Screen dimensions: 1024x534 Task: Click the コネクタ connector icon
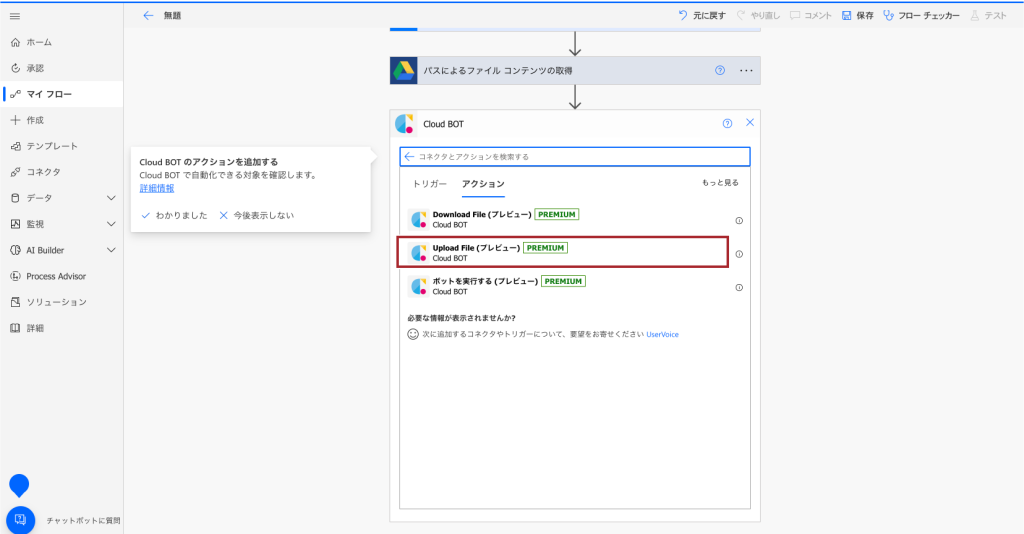[x=16, y=172]
